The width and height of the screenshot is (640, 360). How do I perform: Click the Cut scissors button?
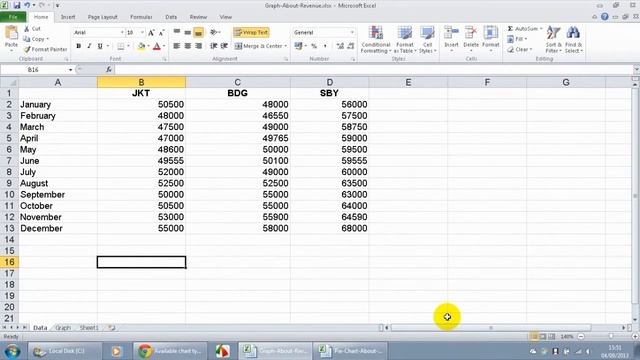(x=32, y=29)
